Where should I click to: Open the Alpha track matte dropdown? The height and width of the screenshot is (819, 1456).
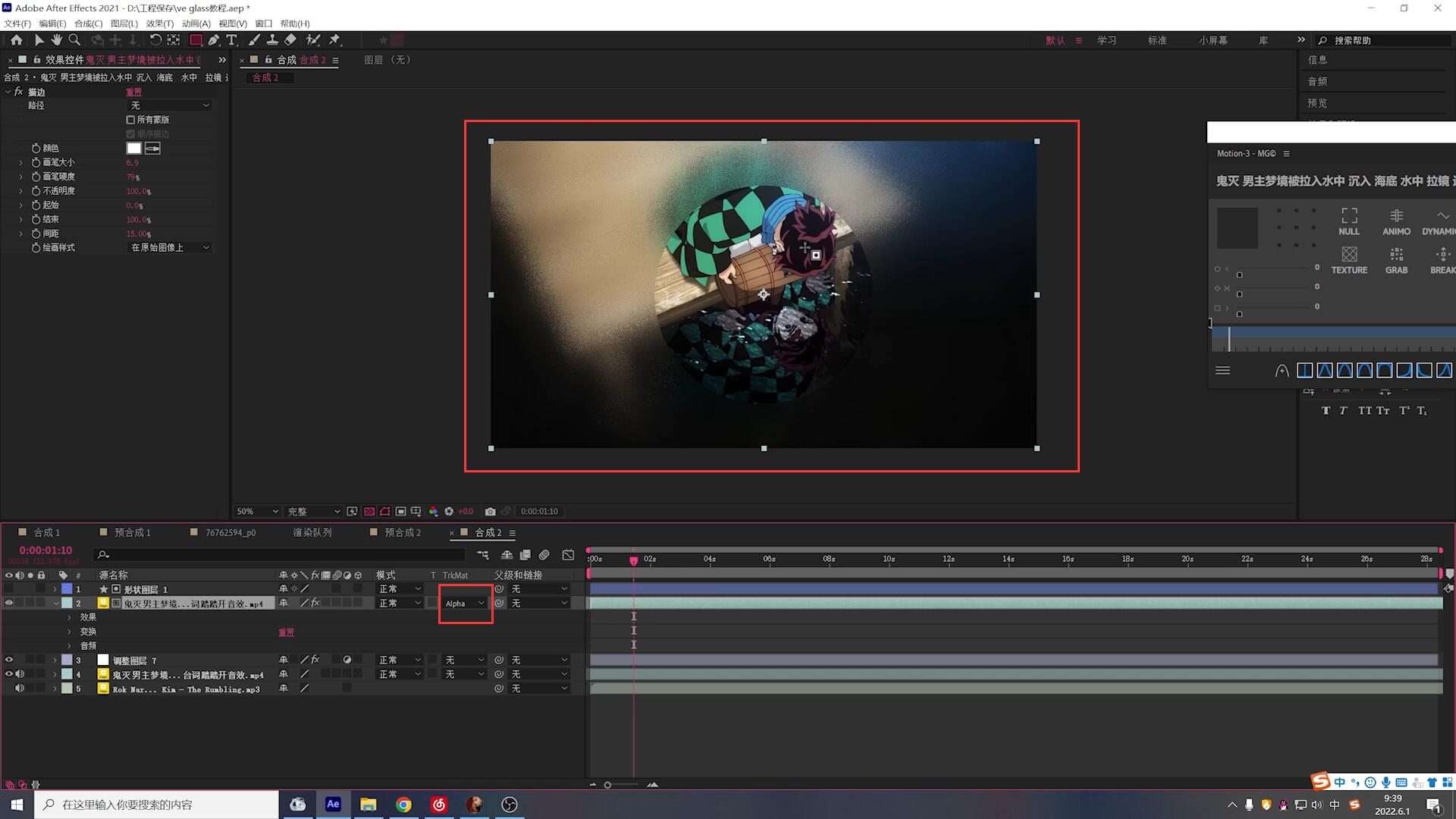pyautogui.click(x=465, y=604)
